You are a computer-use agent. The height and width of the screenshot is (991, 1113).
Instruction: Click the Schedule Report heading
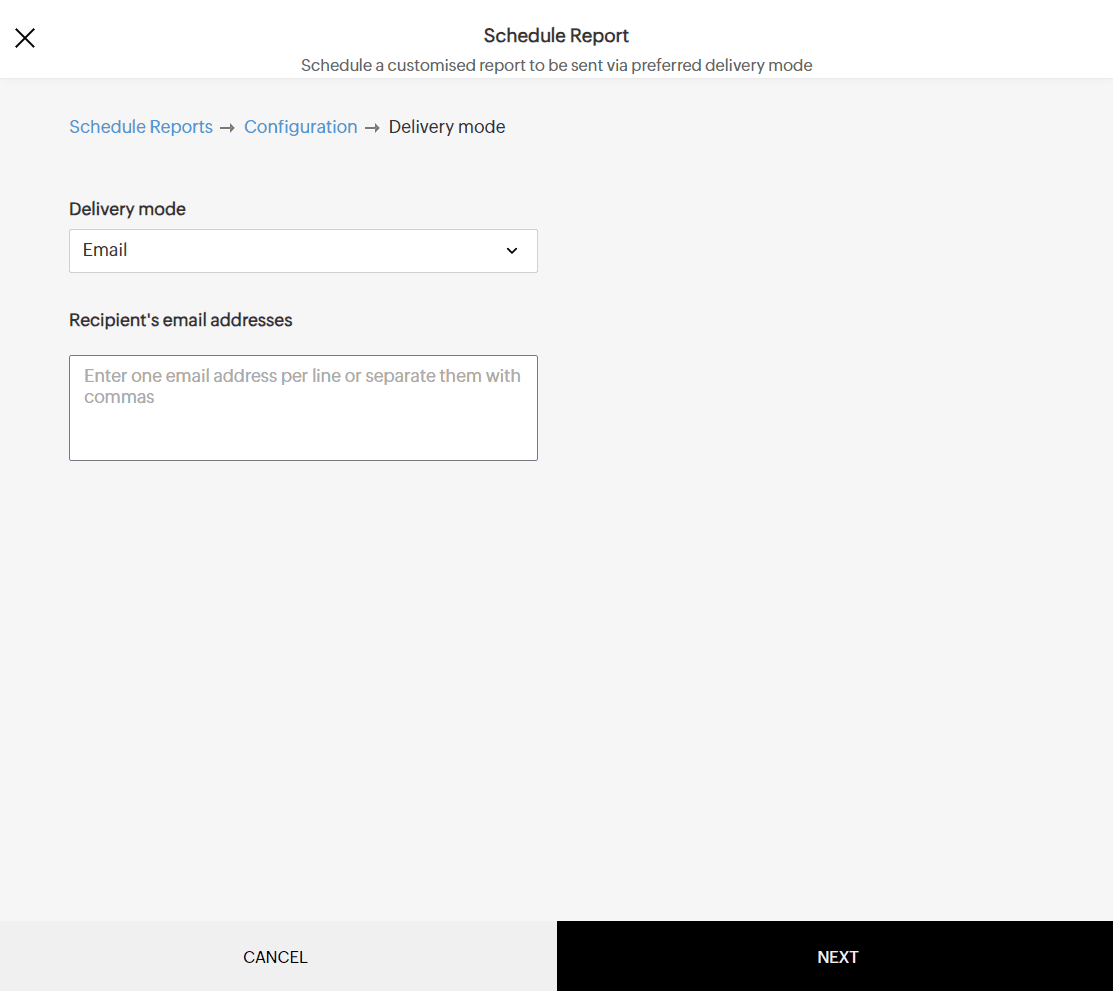click(556, 35)
